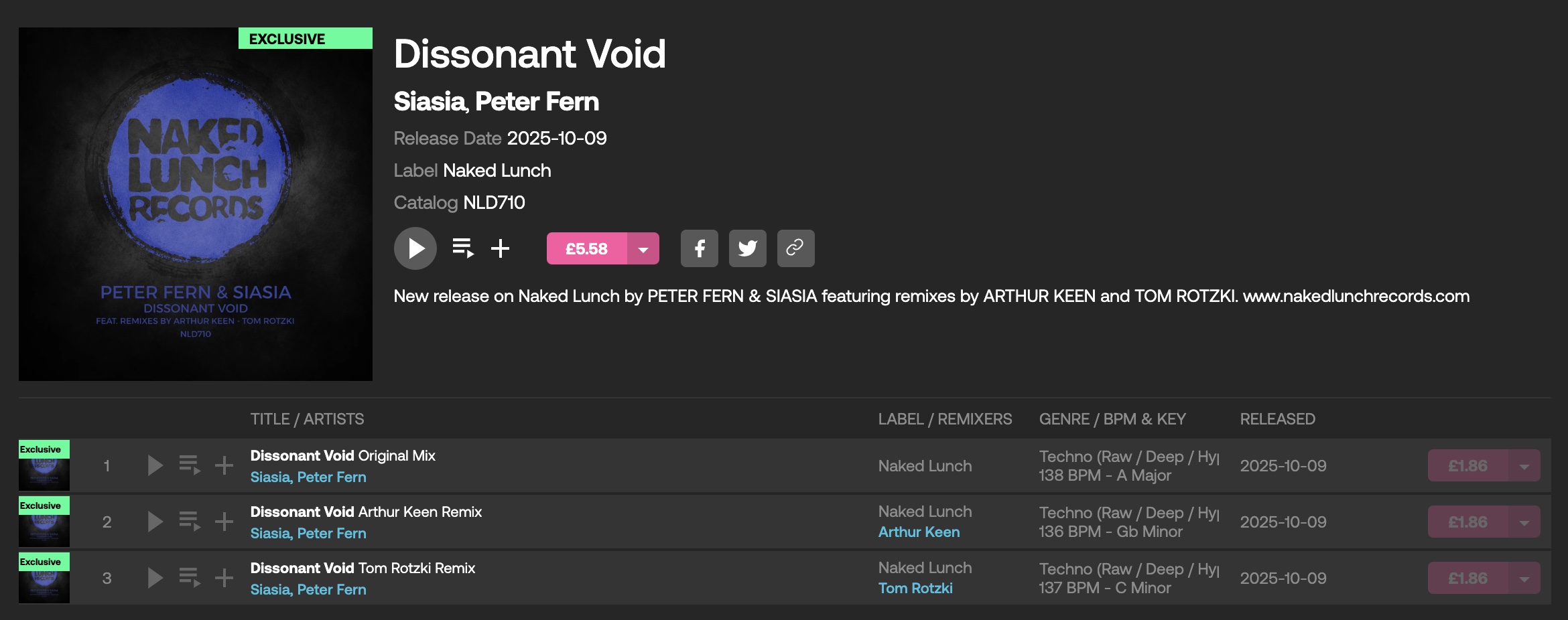The width and height of the screenshot is (1568, 620).
Task: Share release on Twitter
Action: point(748,248)
